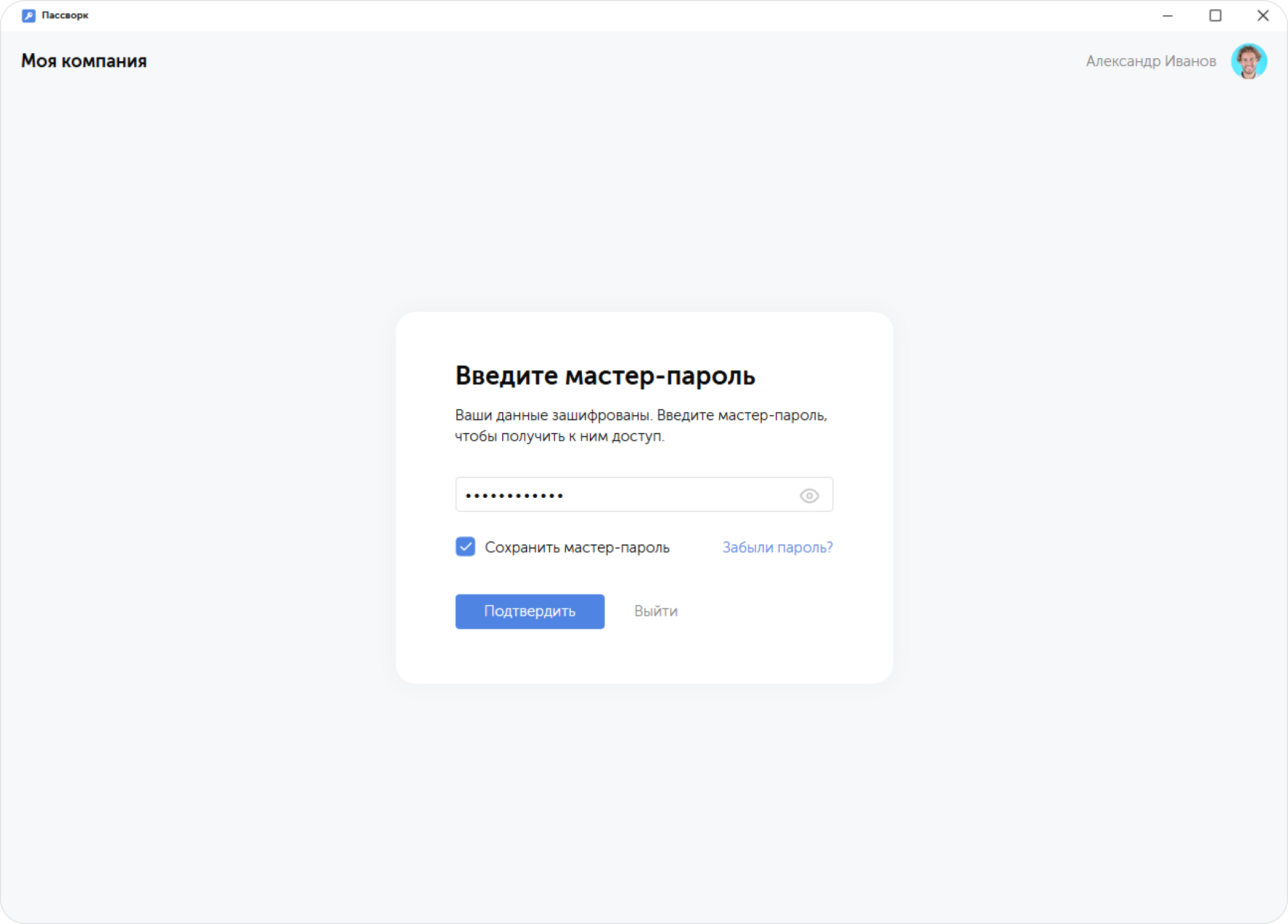Click the Александр Иванов user name
The height and width of the screenshot is (924, 1288).
click(x=1151, y=61)
